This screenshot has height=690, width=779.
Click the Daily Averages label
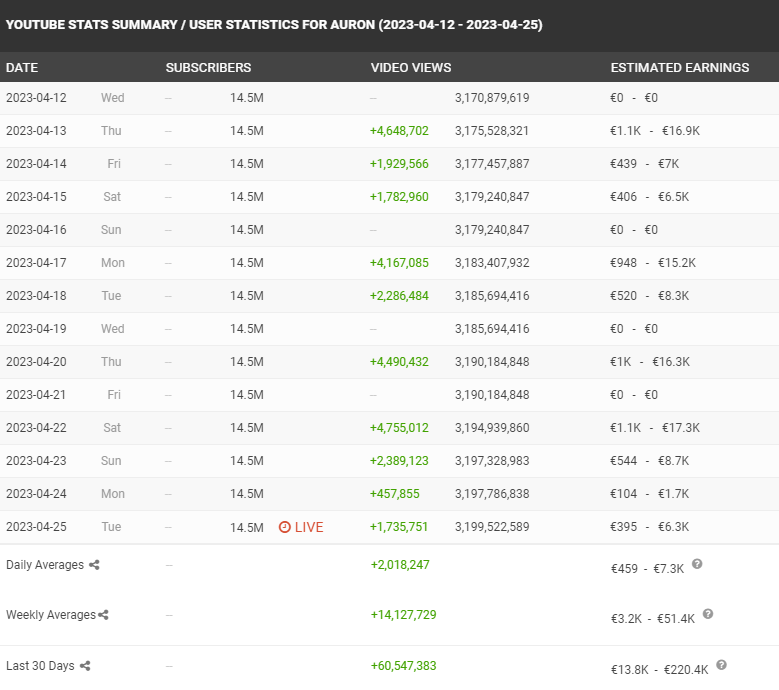click(x=45, y=565)
